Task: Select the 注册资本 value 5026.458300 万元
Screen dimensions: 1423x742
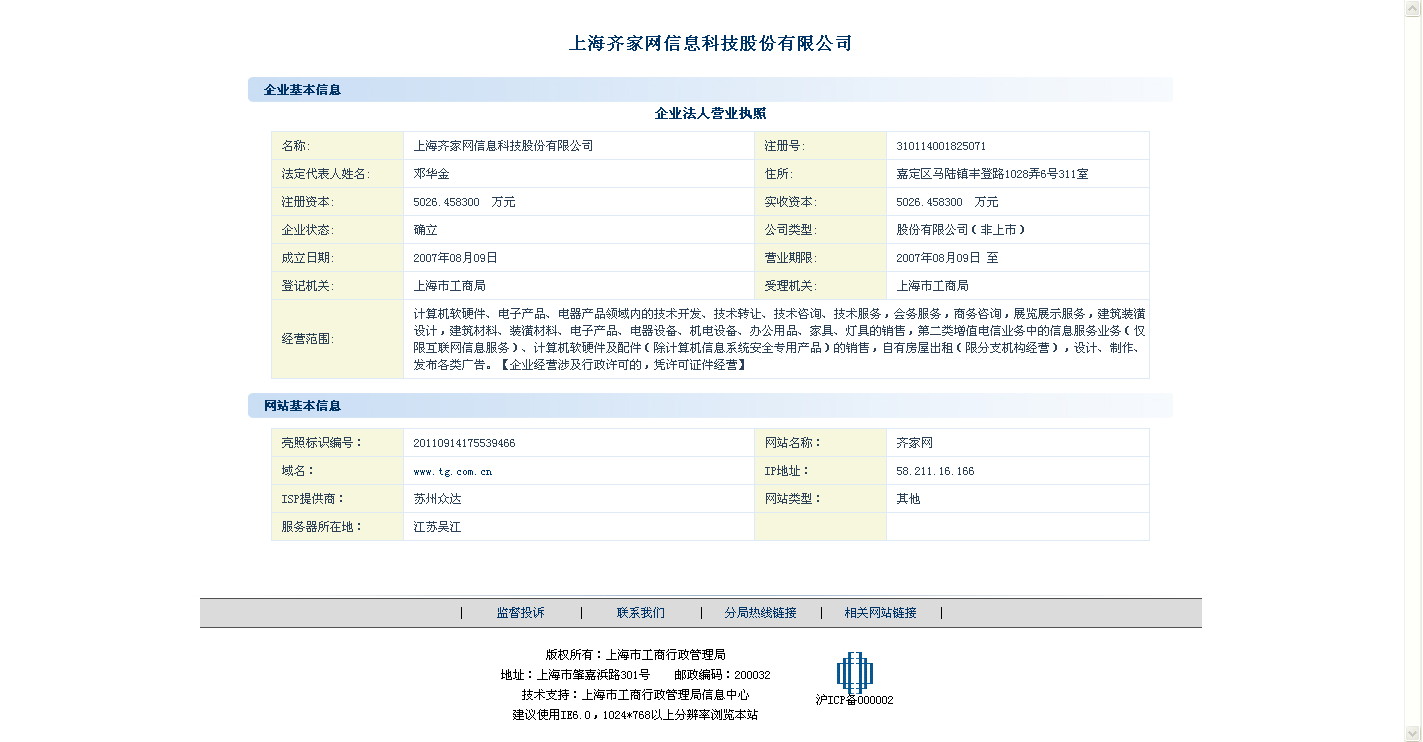Action: pyautogui.click(x=465, y=202)
